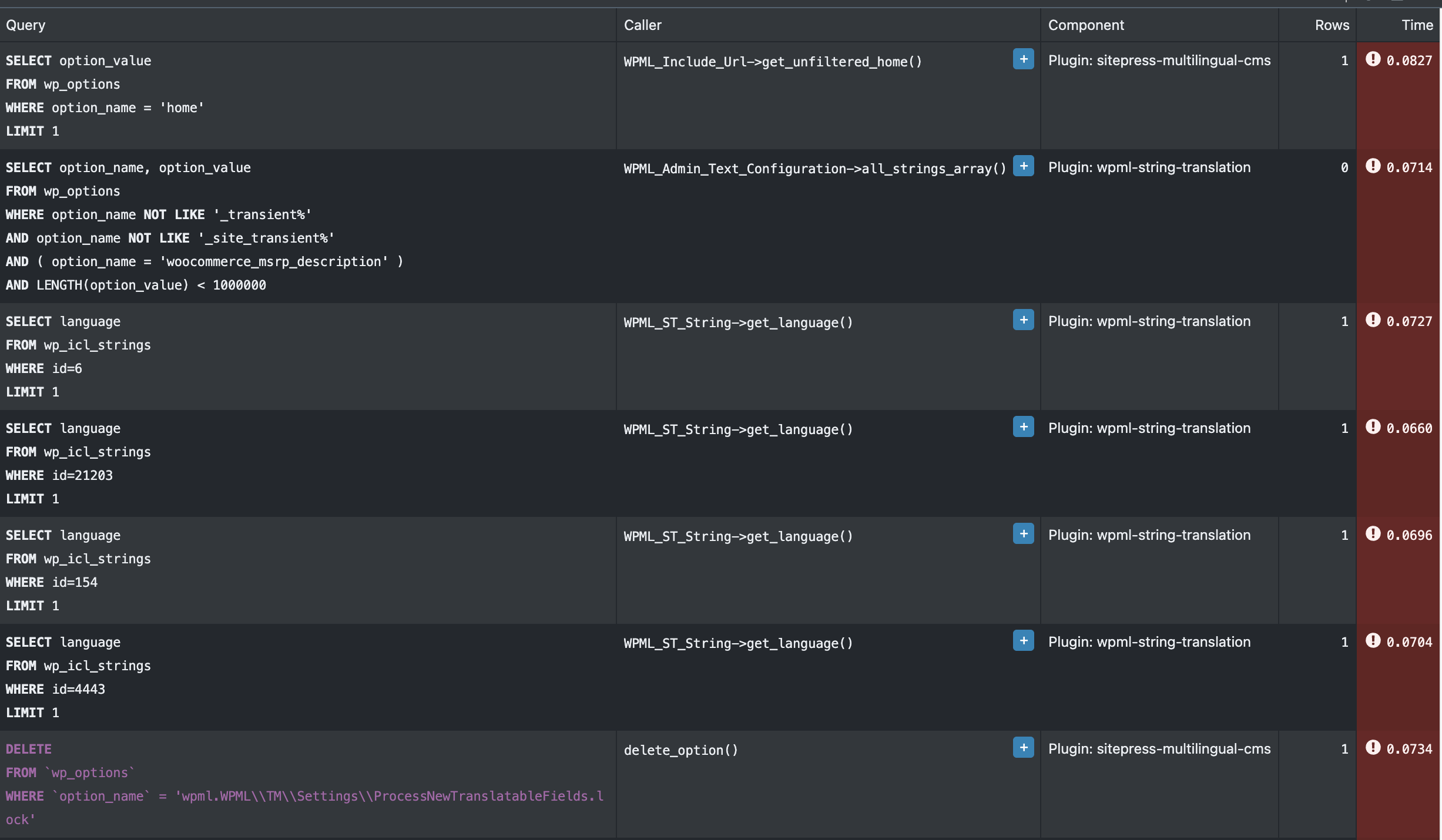Click wpml-string-translation component in id=6 row

1149,321
